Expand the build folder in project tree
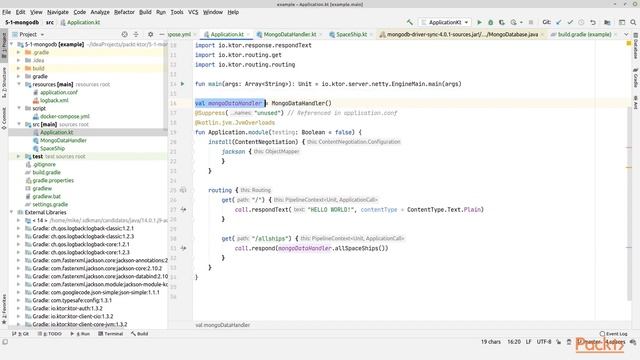Image resolution: width=640 pixels, height=360 pixels. click(x=18, y=68)
